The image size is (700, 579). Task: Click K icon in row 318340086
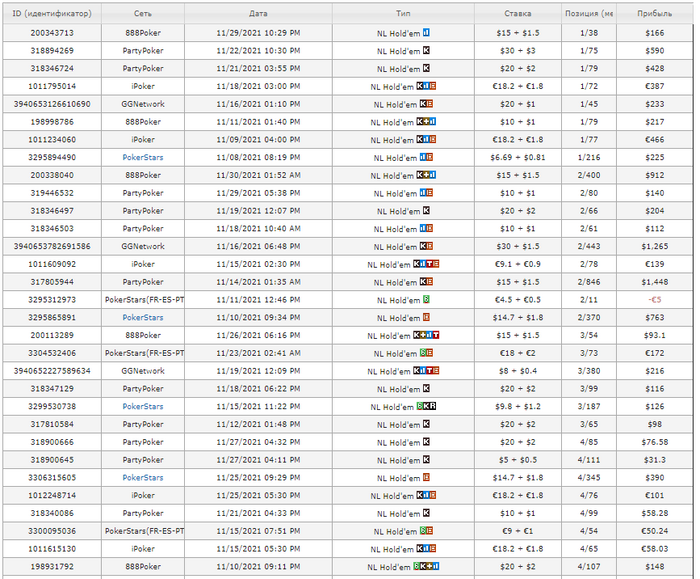point(426,513)
